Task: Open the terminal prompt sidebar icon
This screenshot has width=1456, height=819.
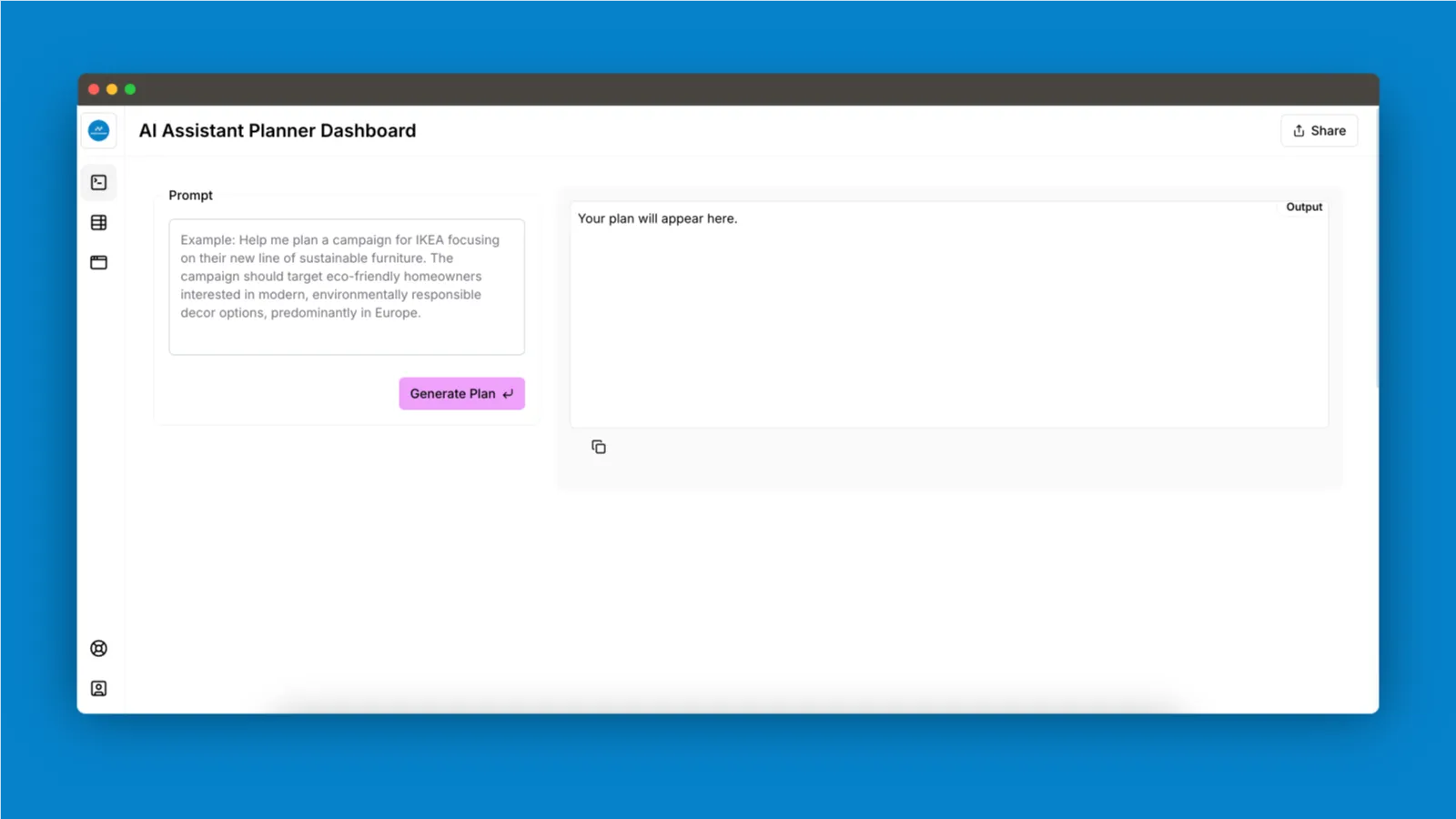Action: (99, 183)
